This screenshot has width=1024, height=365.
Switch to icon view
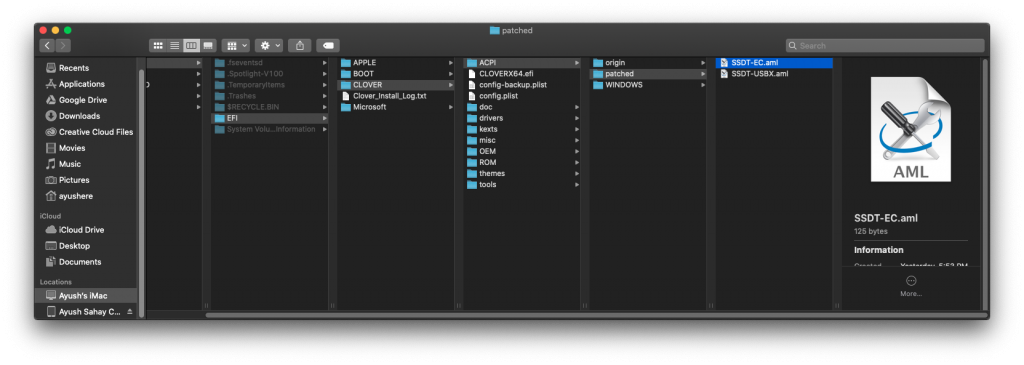tap(157, 46)
